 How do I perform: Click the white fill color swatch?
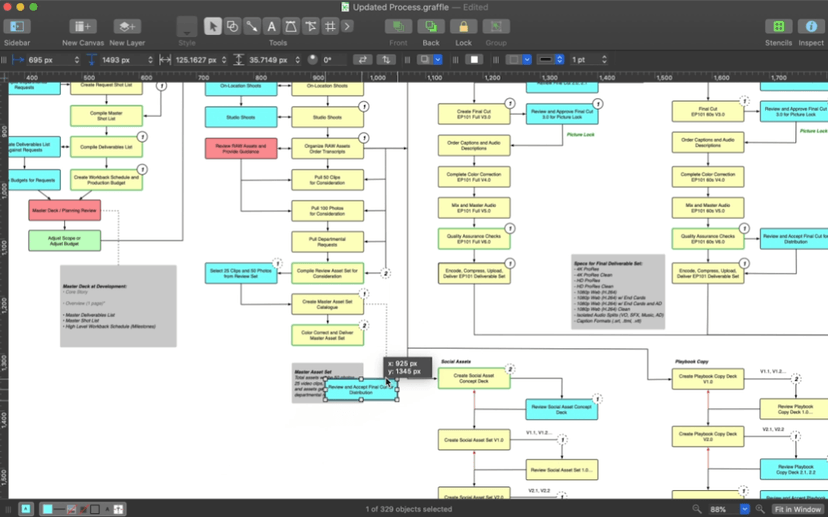click(474, 60)
